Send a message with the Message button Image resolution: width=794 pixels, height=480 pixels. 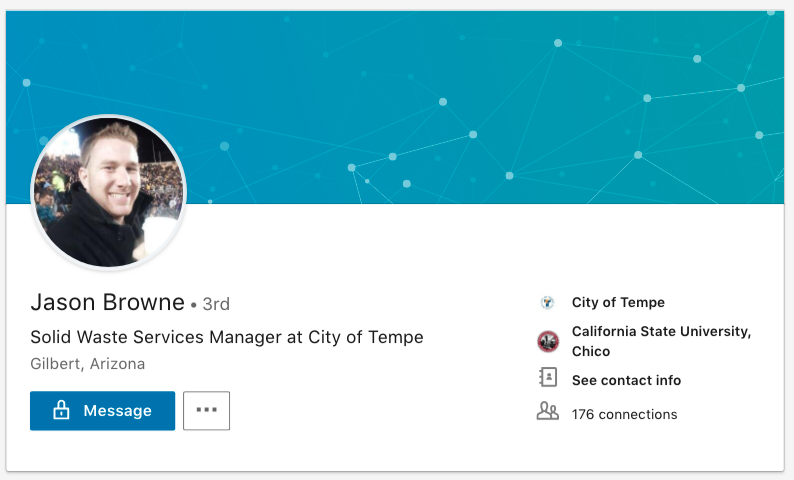102,411
